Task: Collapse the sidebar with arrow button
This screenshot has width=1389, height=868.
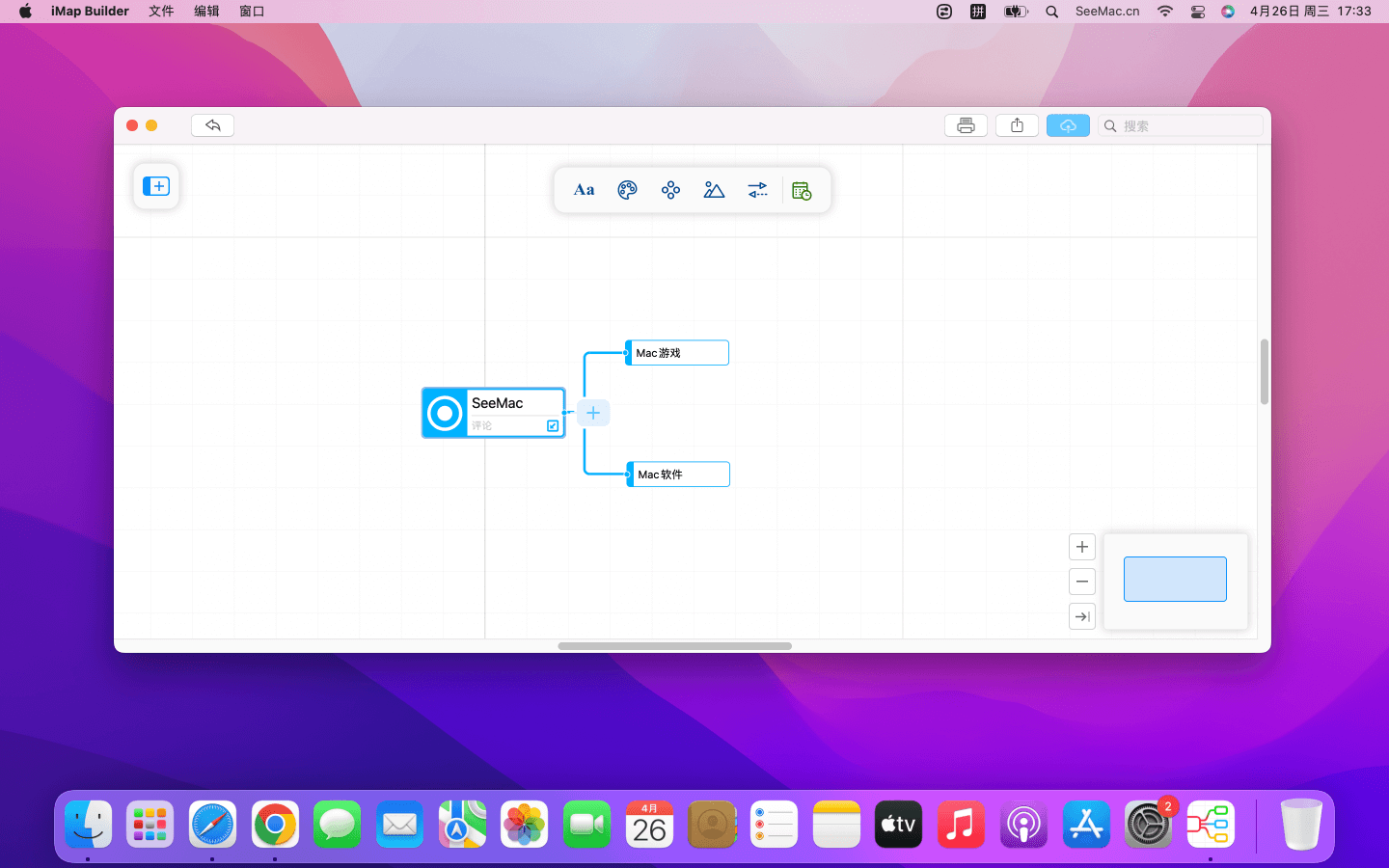Action: click(x=1082, y=616)
